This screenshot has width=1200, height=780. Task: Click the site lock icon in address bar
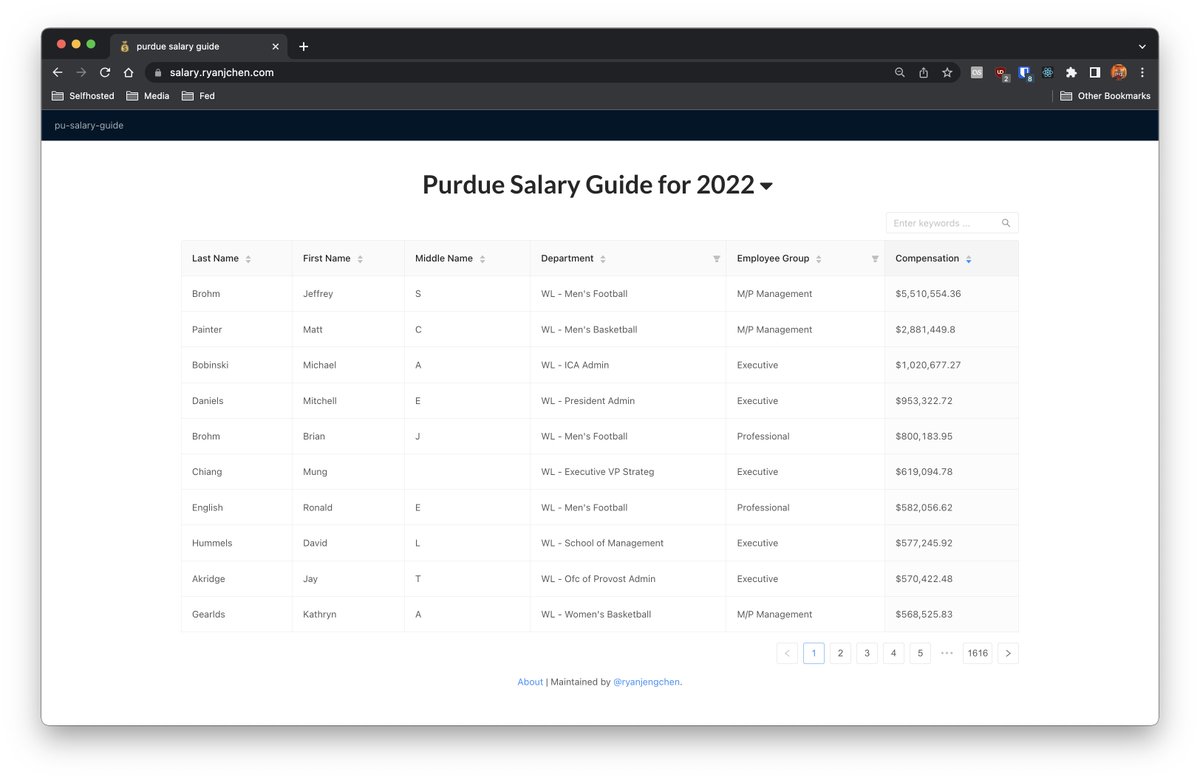click(157, 72)
